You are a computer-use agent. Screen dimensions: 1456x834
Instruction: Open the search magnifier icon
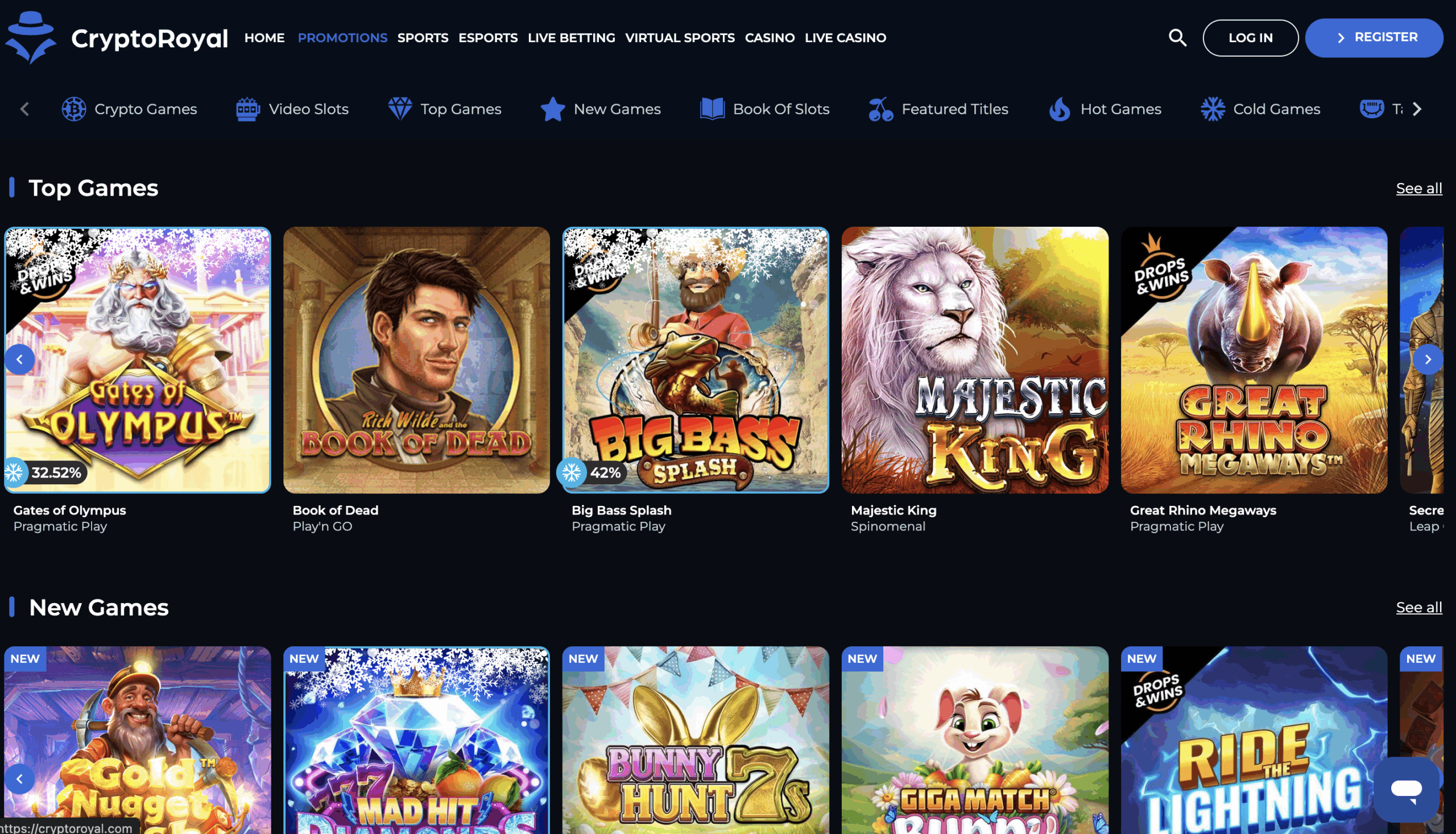(1177, 38)
